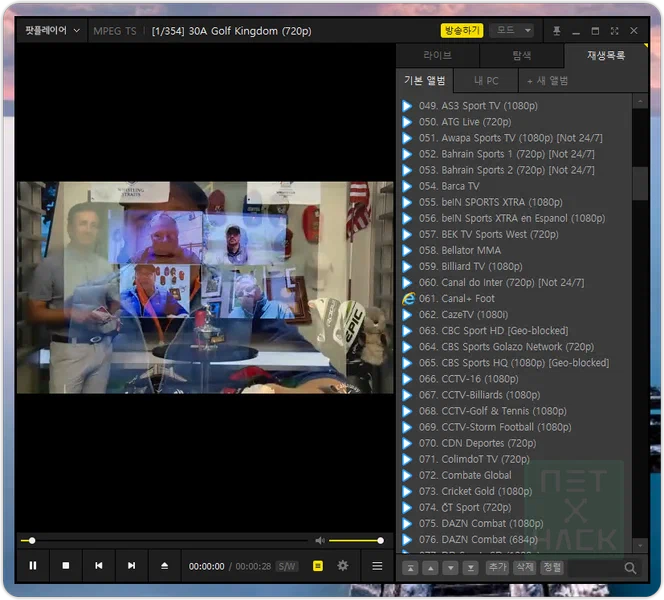The height and width of the screenshot is (600, 664).
Task: Click the play icon beside ATG Live
Action: coord(407,122)
